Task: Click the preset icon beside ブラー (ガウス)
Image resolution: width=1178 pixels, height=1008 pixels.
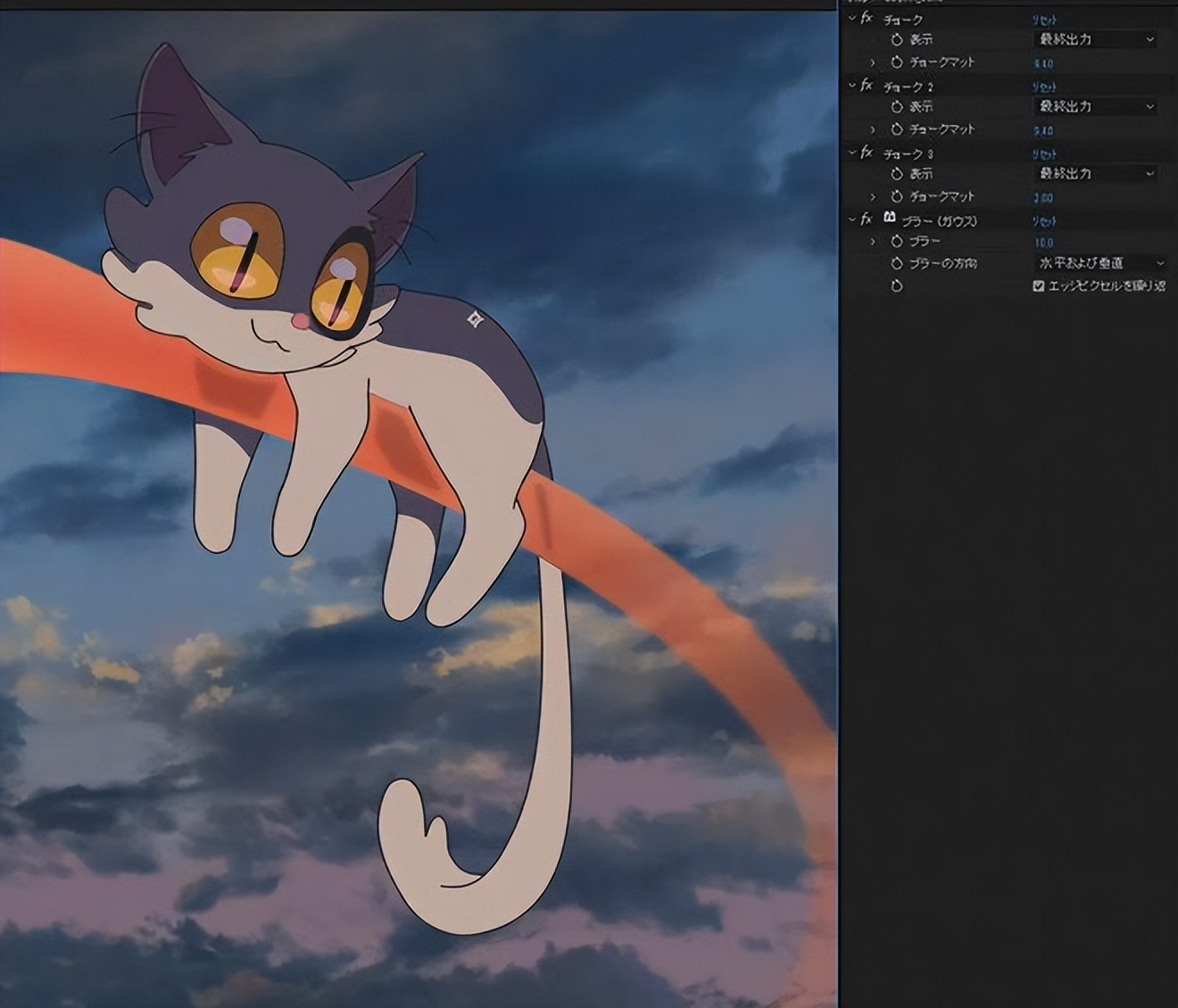Action: tap(889, 219)
